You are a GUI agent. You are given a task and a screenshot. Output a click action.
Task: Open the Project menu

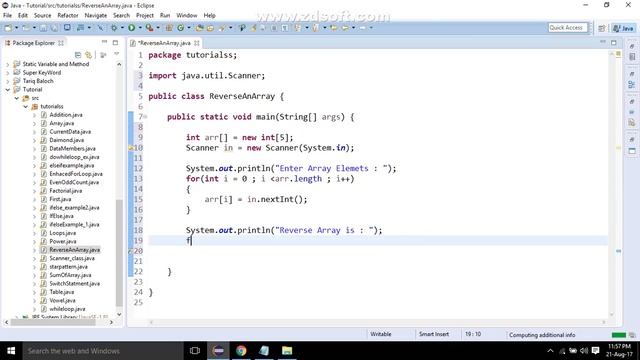(x=144, y=16)
